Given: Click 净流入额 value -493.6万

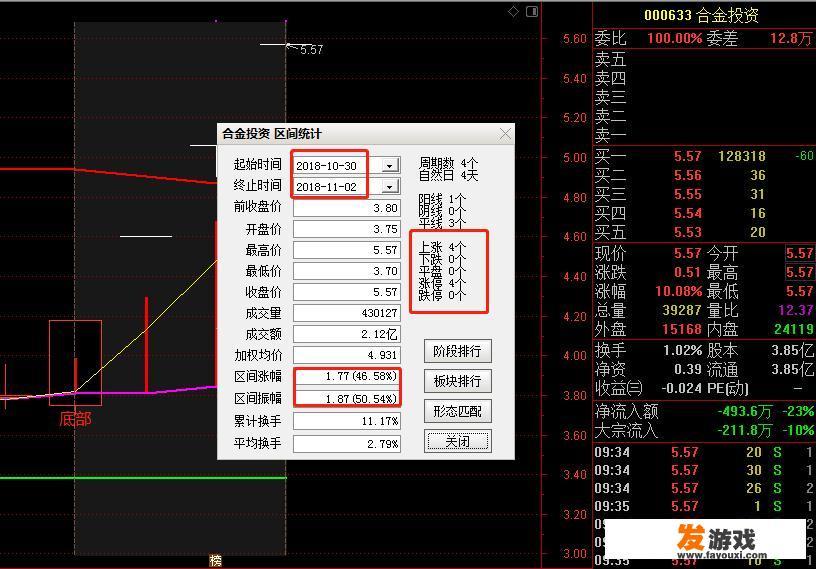Looking at the screenshot, I should click(745, 411).
